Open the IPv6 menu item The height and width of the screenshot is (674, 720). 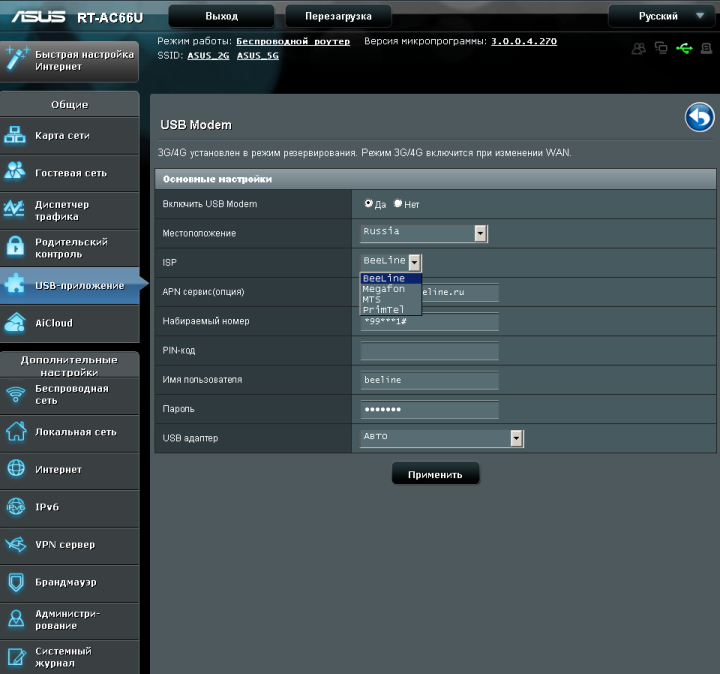coord(69,507)
